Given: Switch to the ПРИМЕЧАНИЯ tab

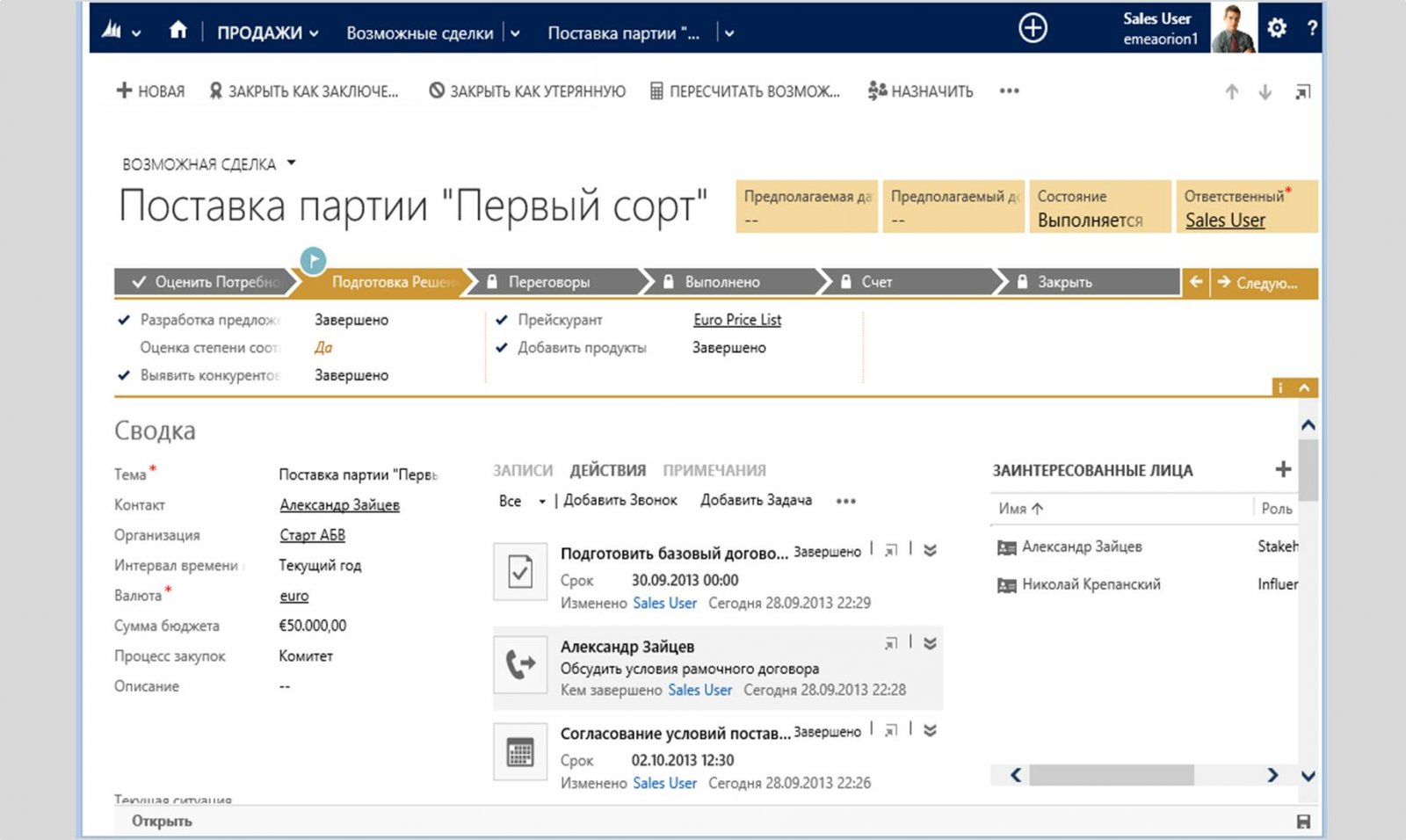Looking at the screenshot, I should pos(716,470).
